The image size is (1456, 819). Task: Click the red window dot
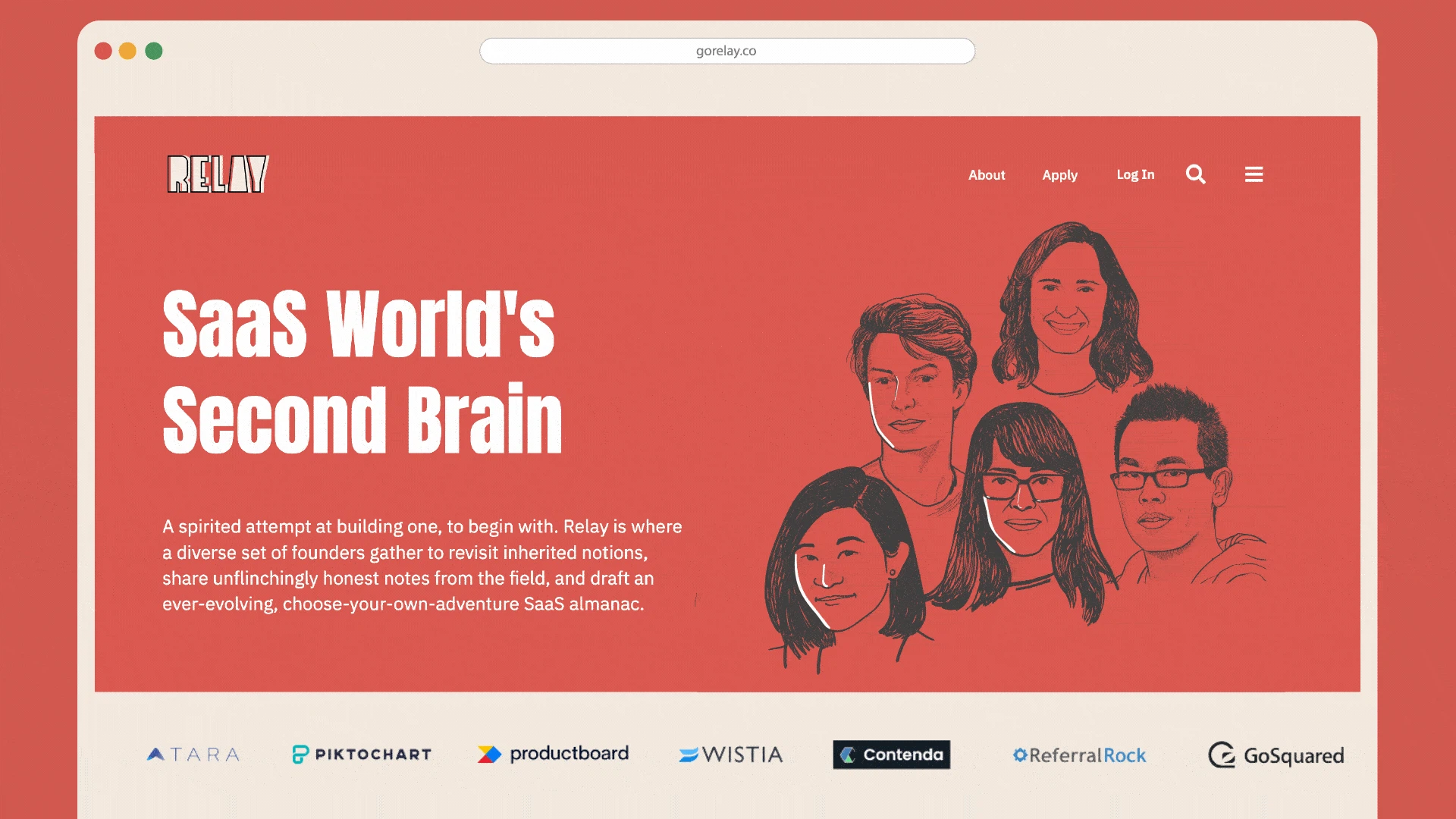[x=103, y=51]
